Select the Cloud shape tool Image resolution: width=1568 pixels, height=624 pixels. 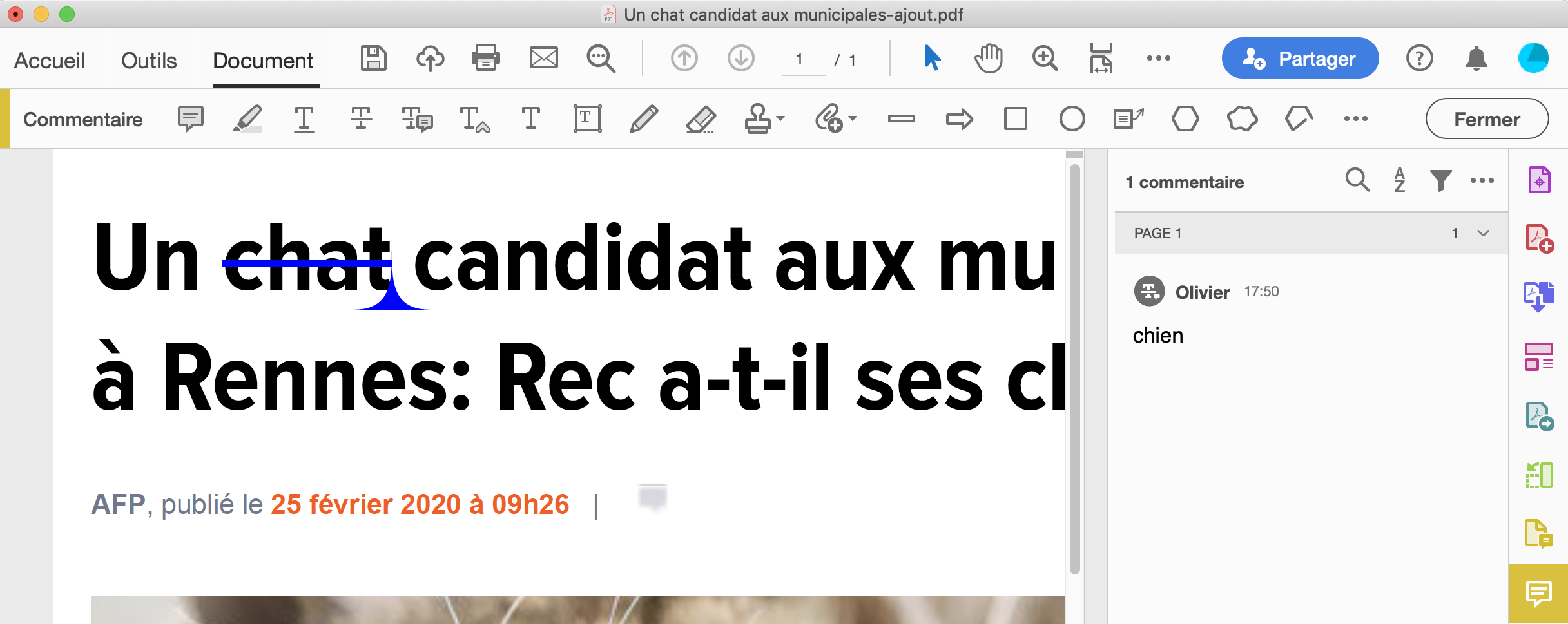(1242, 119)
